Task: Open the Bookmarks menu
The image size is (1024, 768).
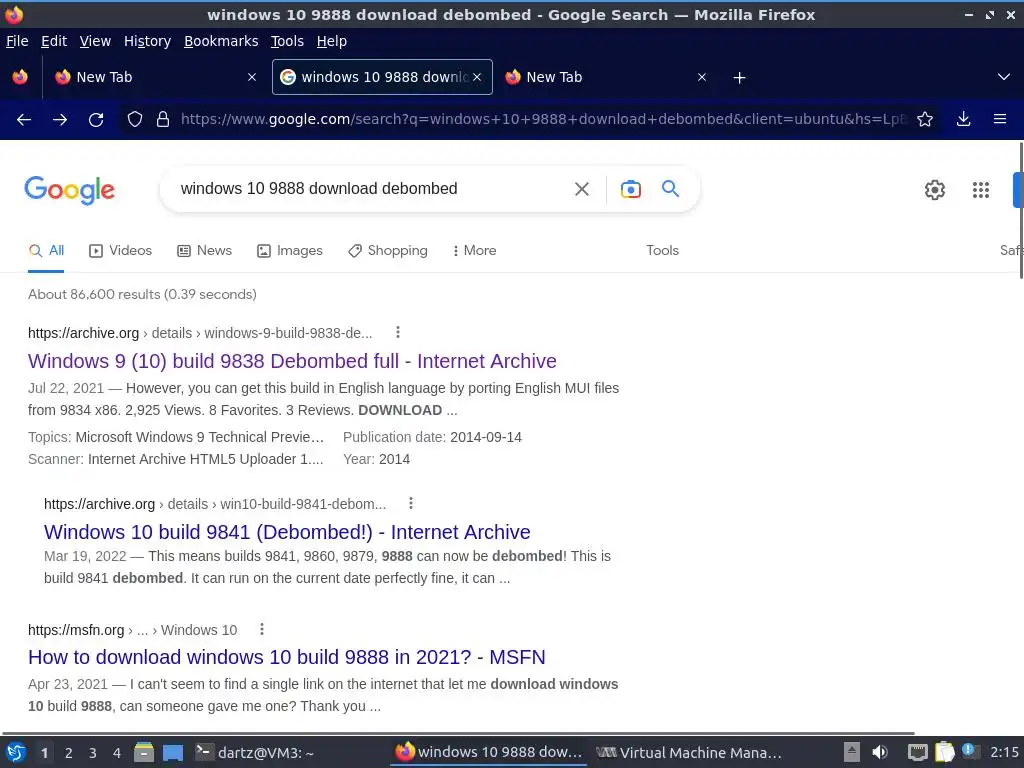Action: click(x=221, y=41)
